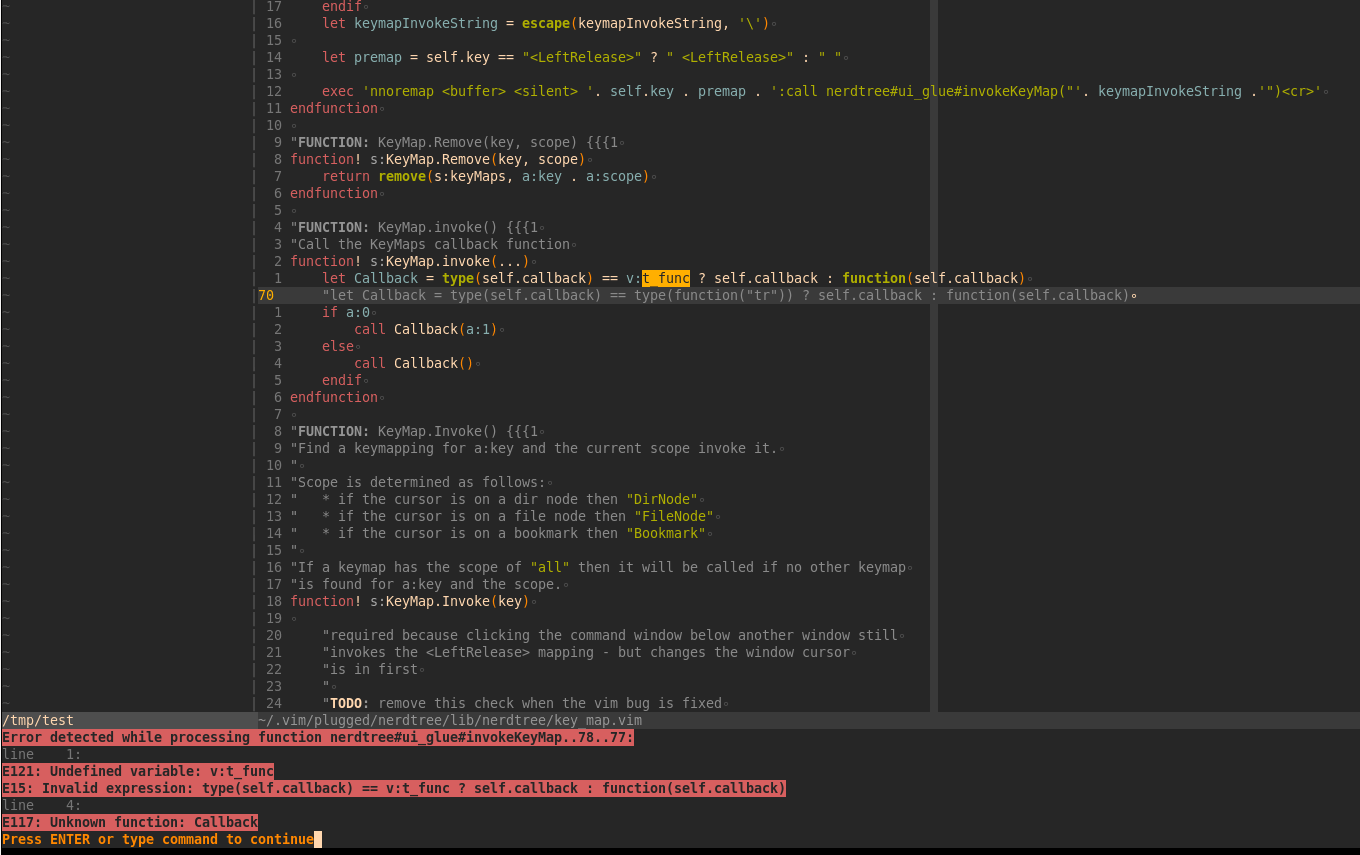Click current line number 70 in gutter
Viewport: 1360px width, 855px height.
[266, 295]
